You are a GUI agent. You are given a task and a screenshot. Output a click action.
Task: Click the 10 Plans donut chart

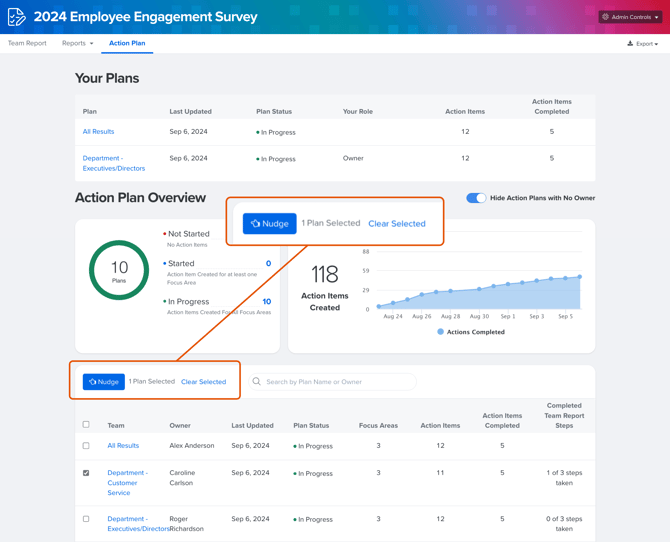click(x=119, y=270)
